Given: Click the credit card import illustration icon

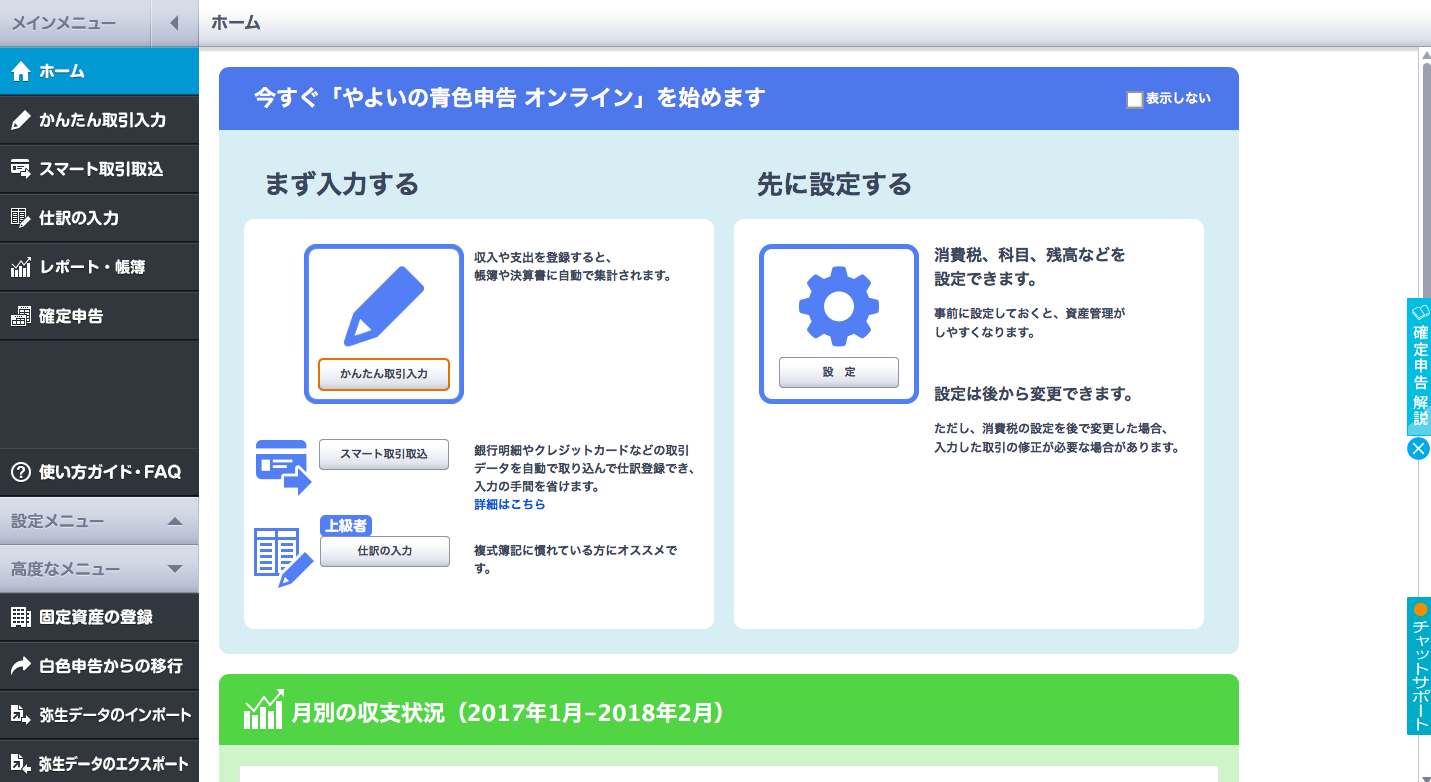Looking at the screenshot, I should 283,467.
